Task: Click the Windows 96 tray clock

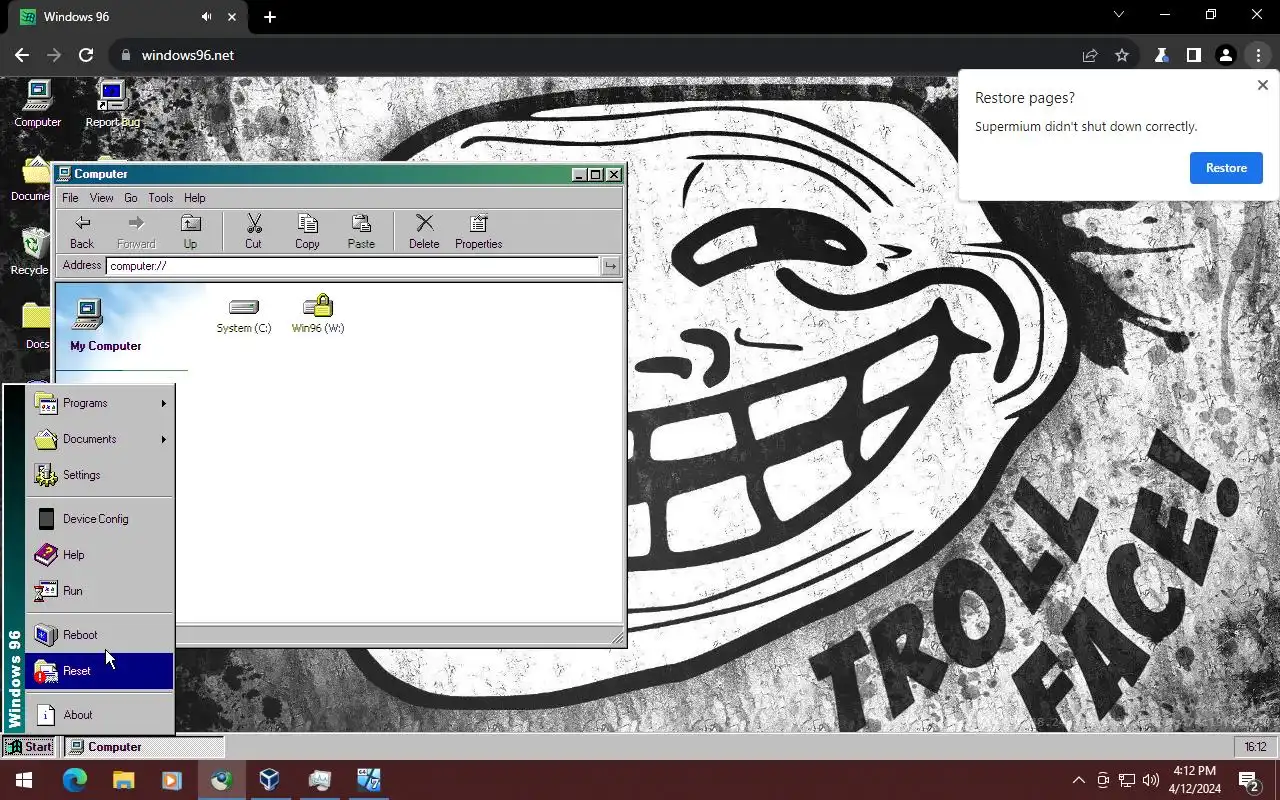Action: [x=1255, y=747]
